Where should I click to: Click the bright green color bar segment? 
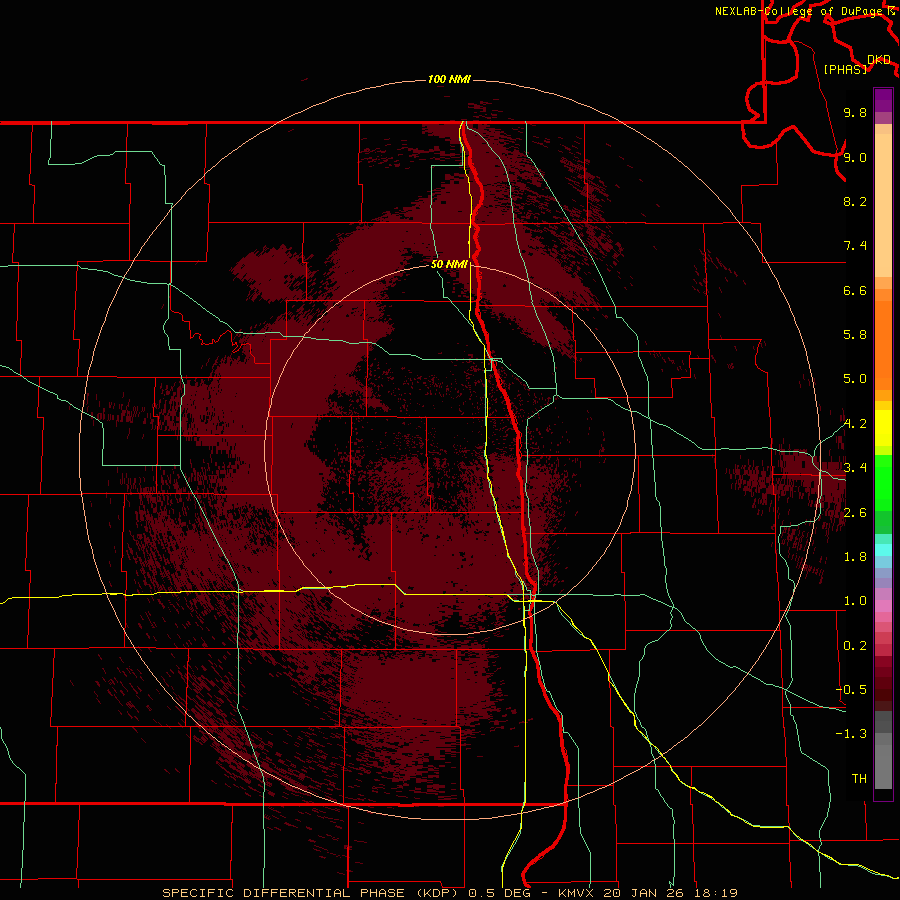(883, 483)
